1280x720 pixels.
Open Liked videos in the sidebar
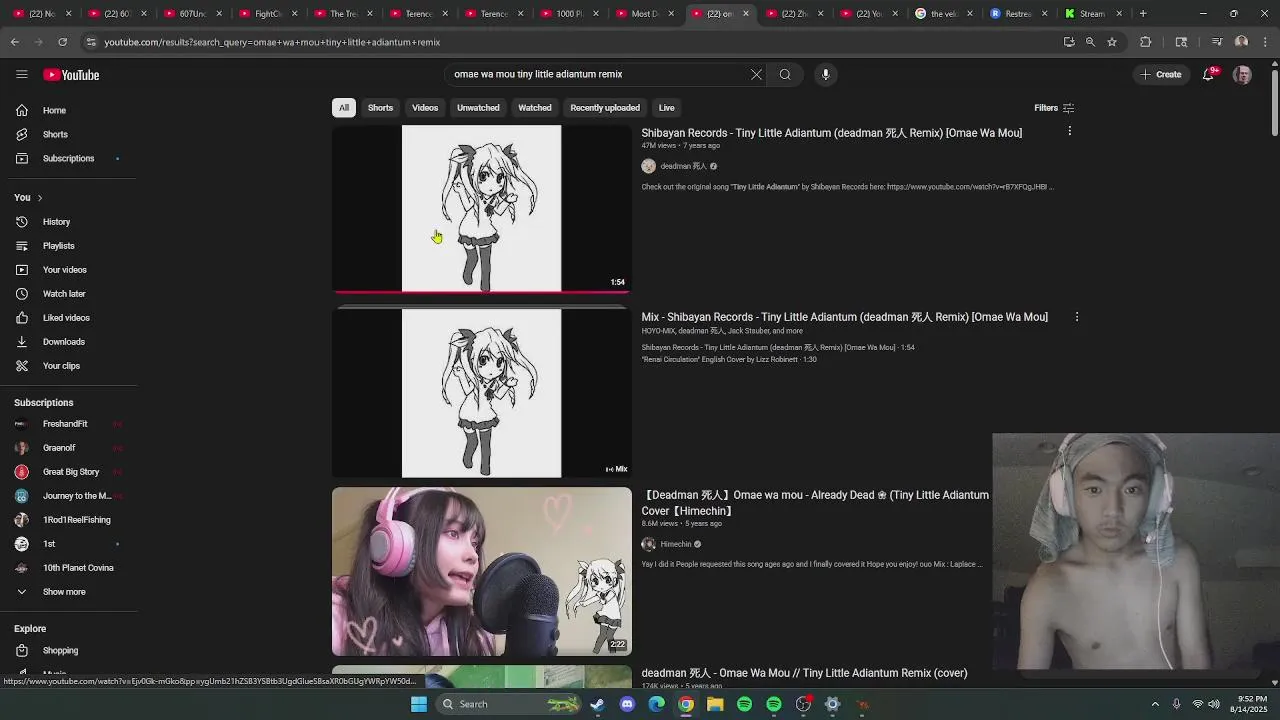click(68, 318)
